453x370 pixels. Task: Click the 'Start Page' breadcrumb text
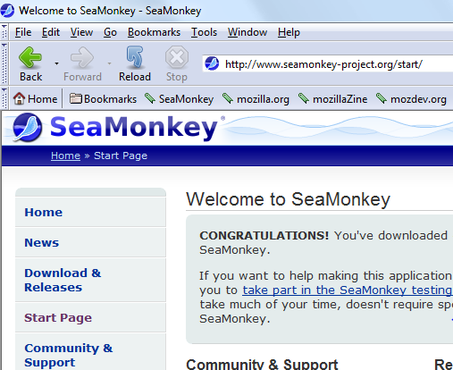point(121,156)
